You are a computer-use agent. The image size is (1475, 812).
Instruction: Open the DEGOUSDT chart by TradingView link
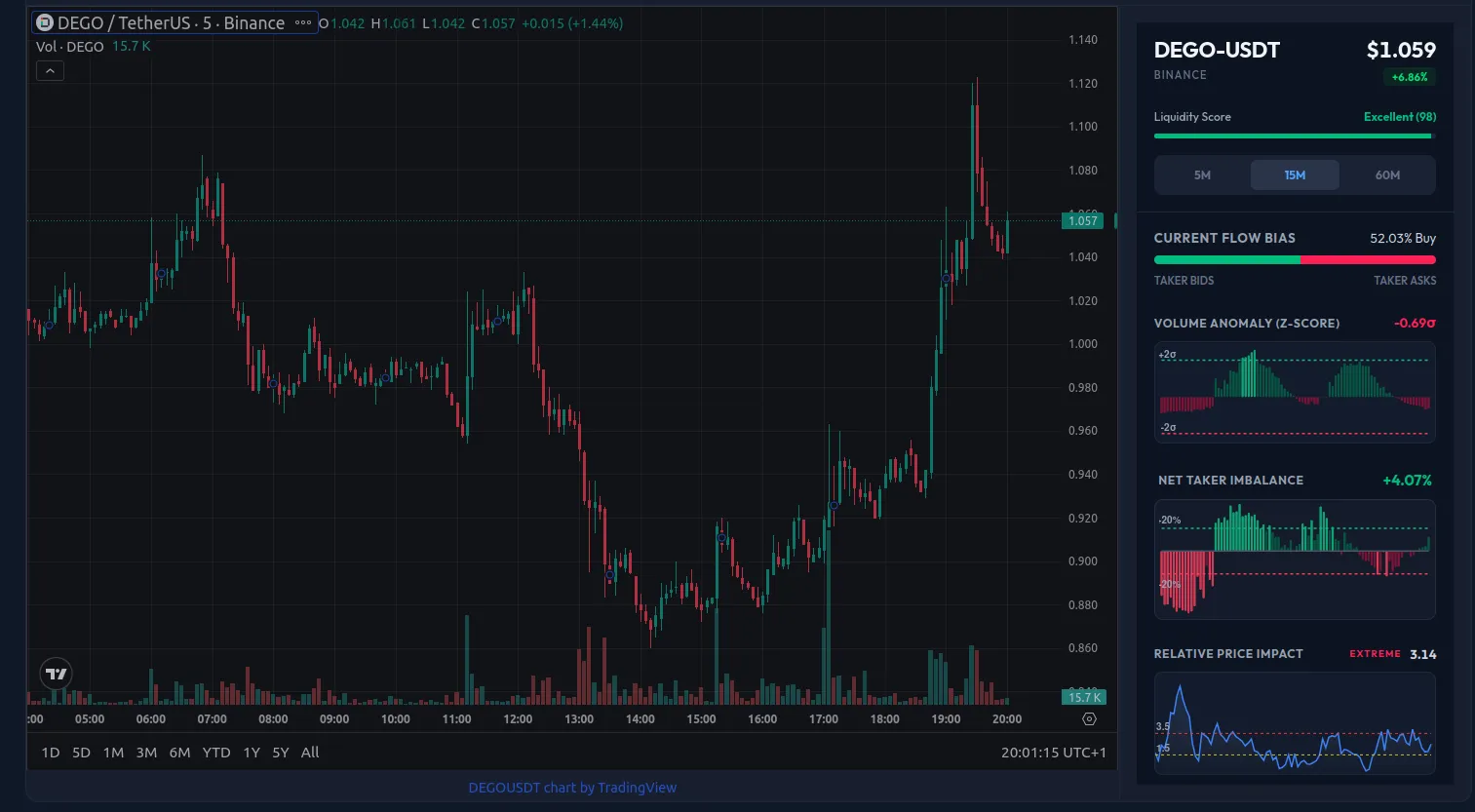(x=572, y=787)
